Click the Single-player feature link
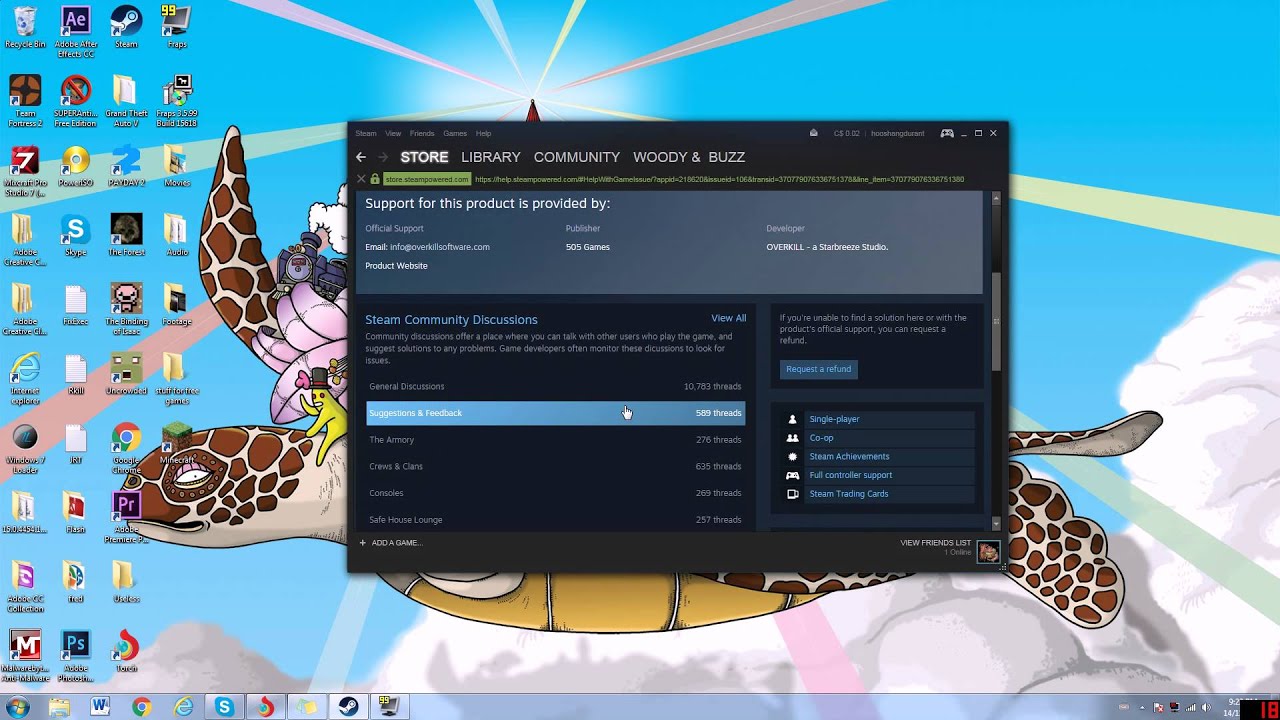 point(834,419)
